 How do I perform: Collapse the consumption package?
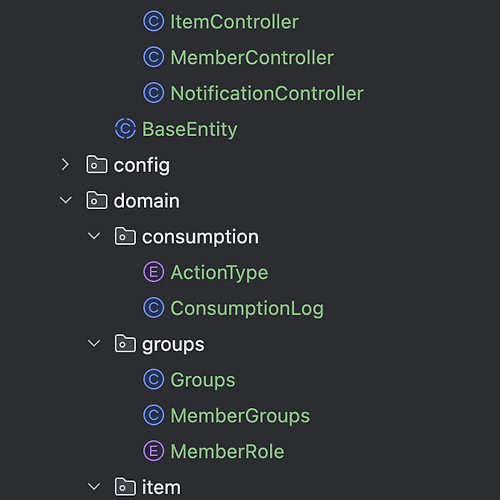94,236
